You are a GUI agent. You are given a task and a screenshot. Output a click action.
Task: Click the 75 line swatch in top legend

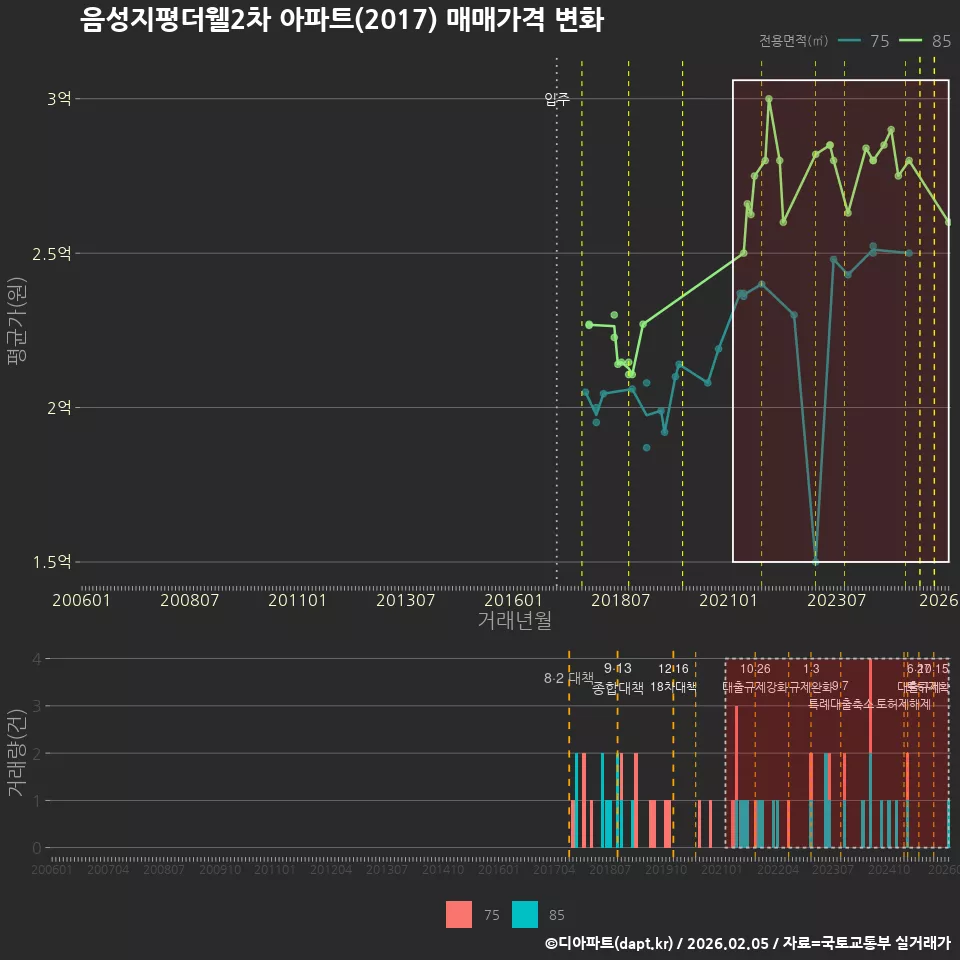coord(849,40)
